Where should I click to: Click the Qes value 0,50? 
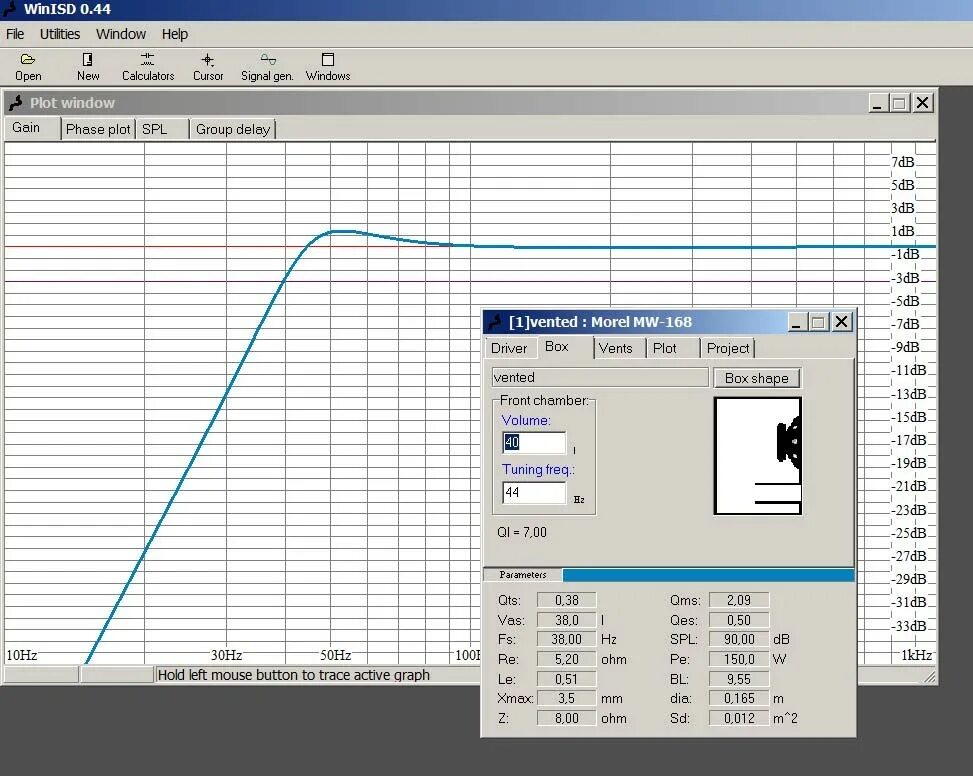739,620
